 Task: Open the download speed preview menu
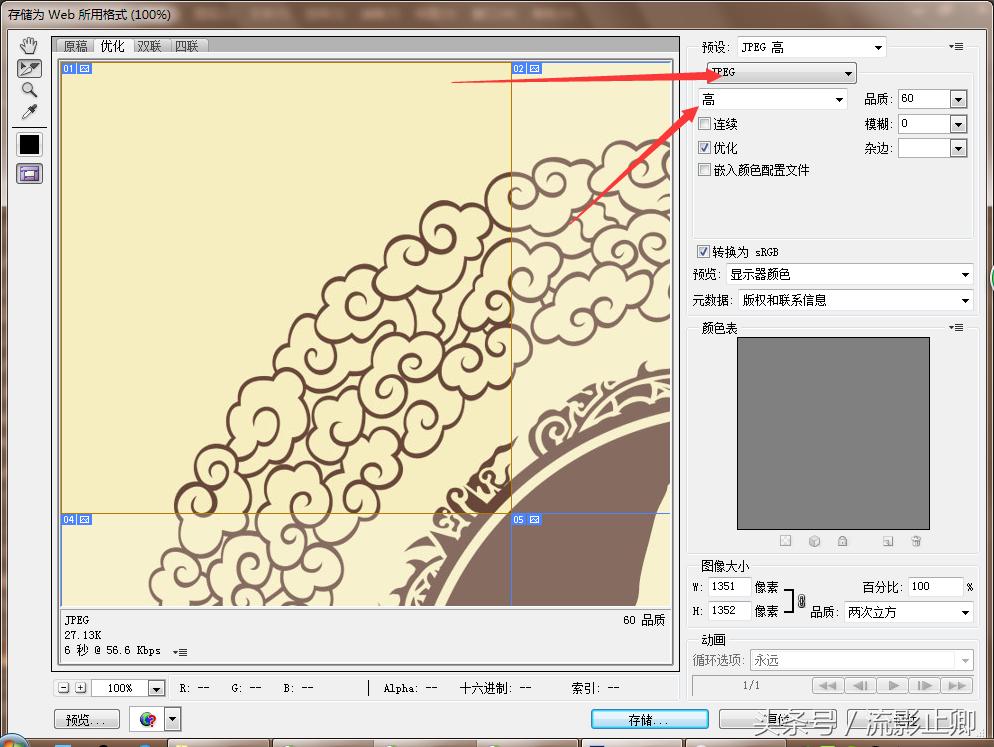point(180,652)
